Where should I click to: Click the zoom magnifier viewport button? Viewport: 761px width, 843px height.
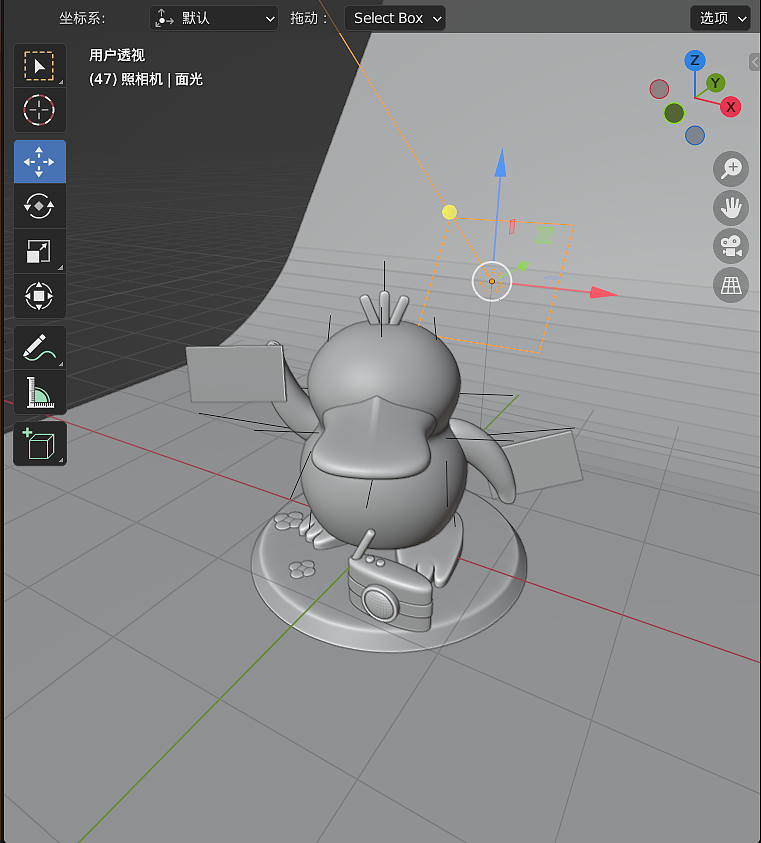click(731, 169)
